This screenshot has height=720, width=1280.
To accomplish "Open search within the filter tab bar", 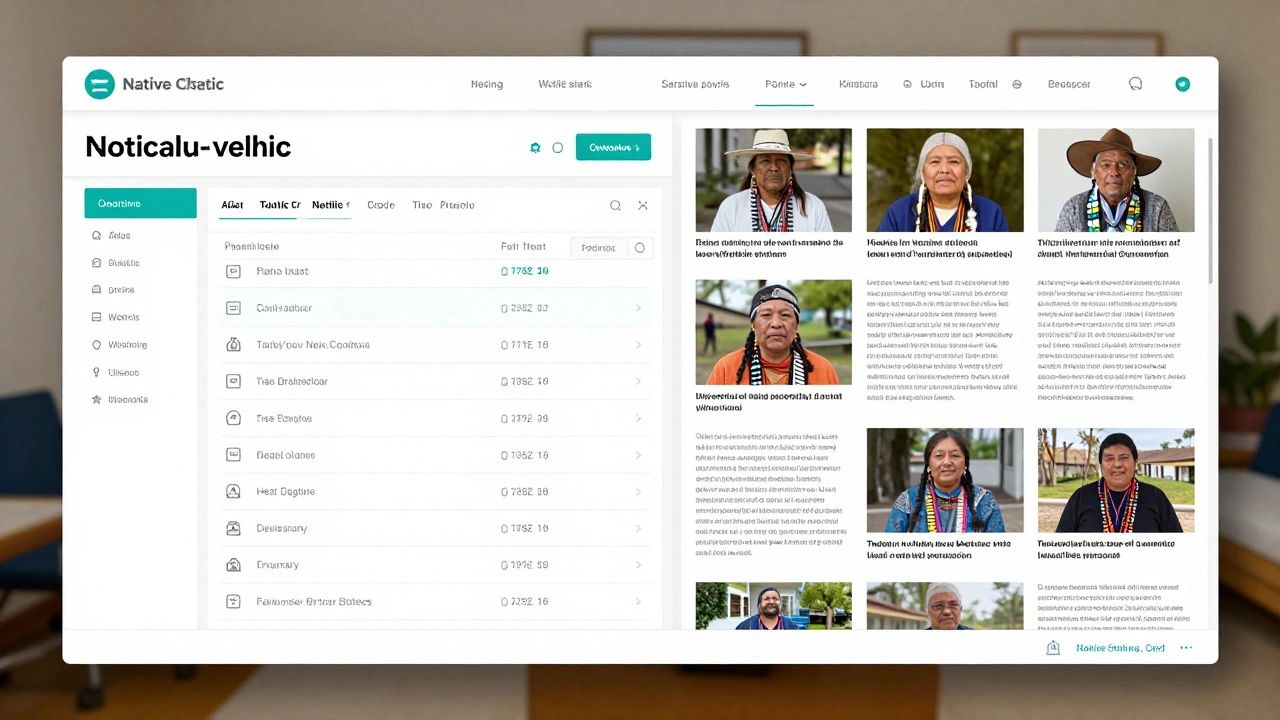I will click(x=615, y=205).
